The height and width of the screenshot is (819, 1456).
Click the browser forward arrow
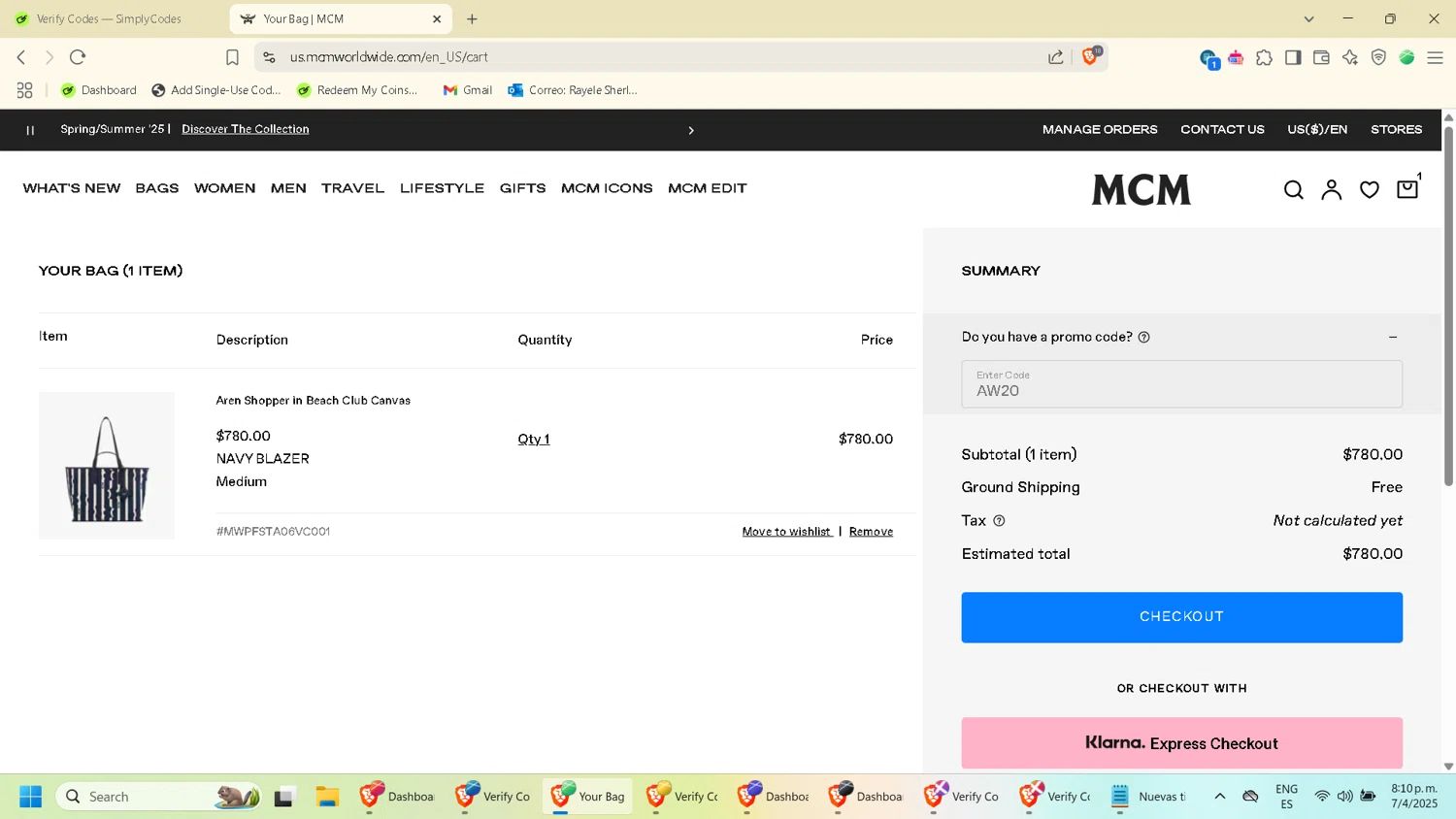[x=50, y=57]
